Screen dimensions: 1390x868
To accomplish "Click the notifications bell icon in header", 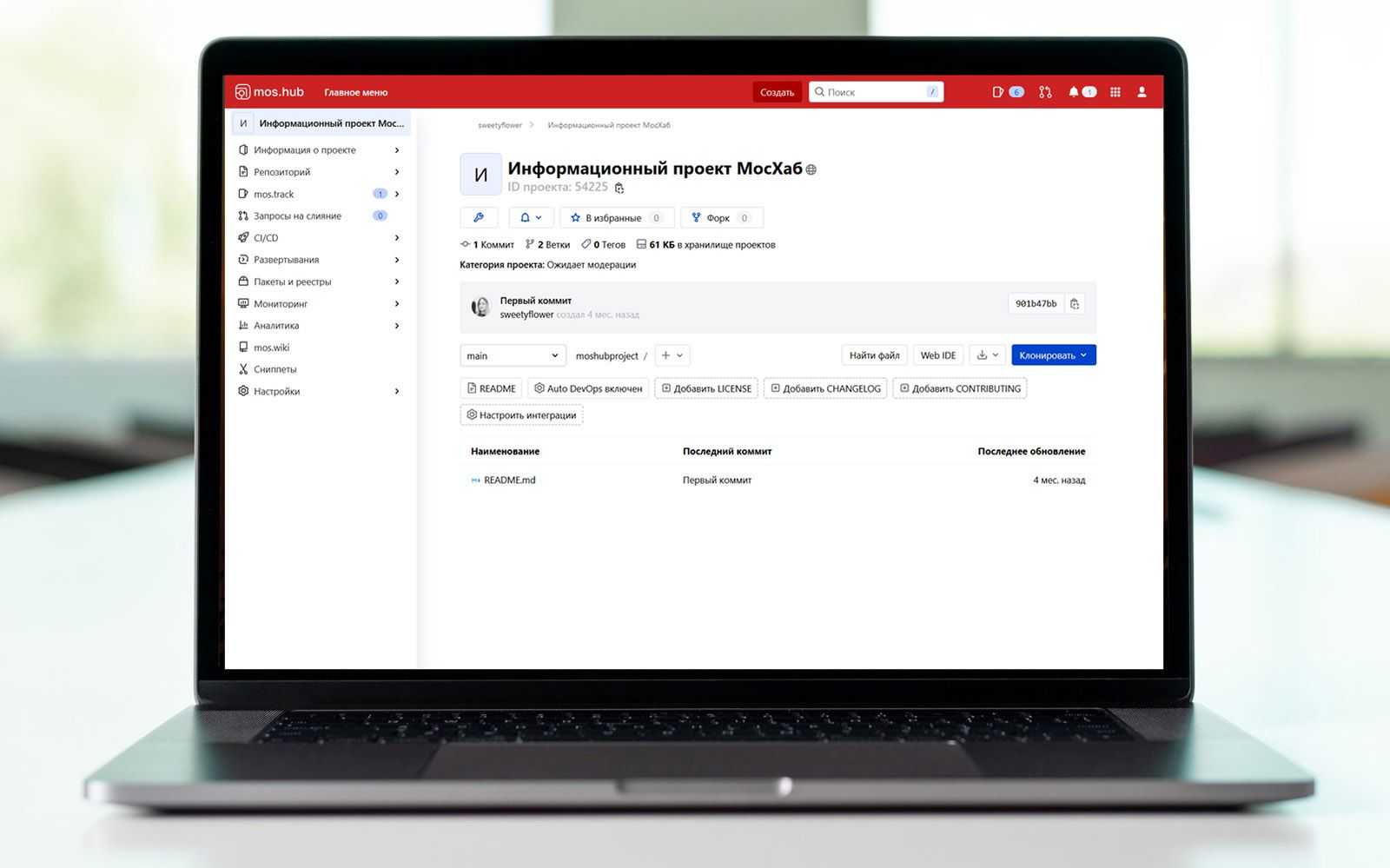I will pos(1074,92).
